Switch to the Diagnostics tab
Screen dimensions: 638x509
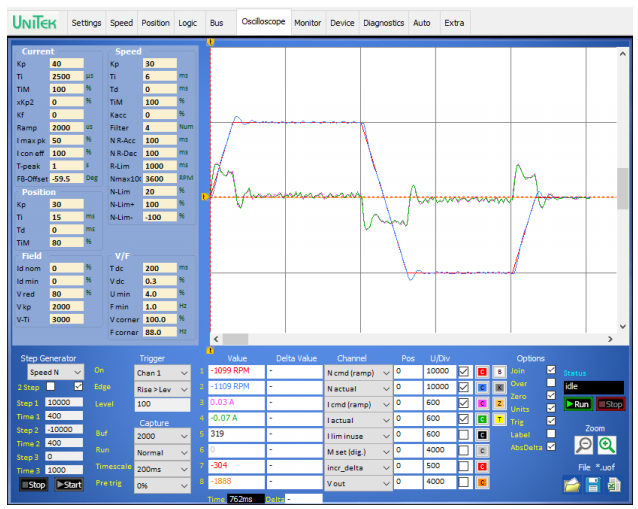point(383,22)
